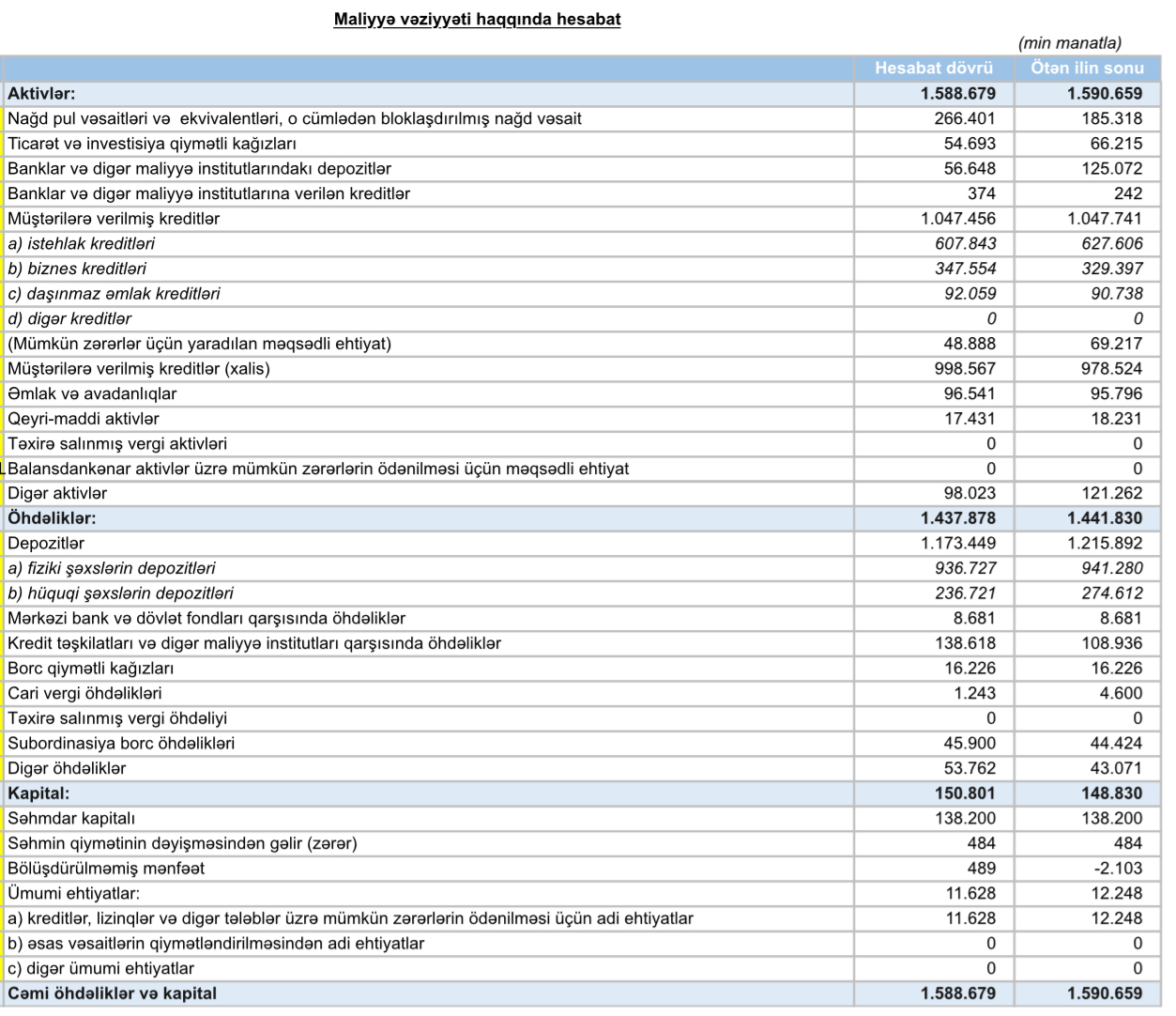Select the 'Depozitlər' row label

(46, 544)
